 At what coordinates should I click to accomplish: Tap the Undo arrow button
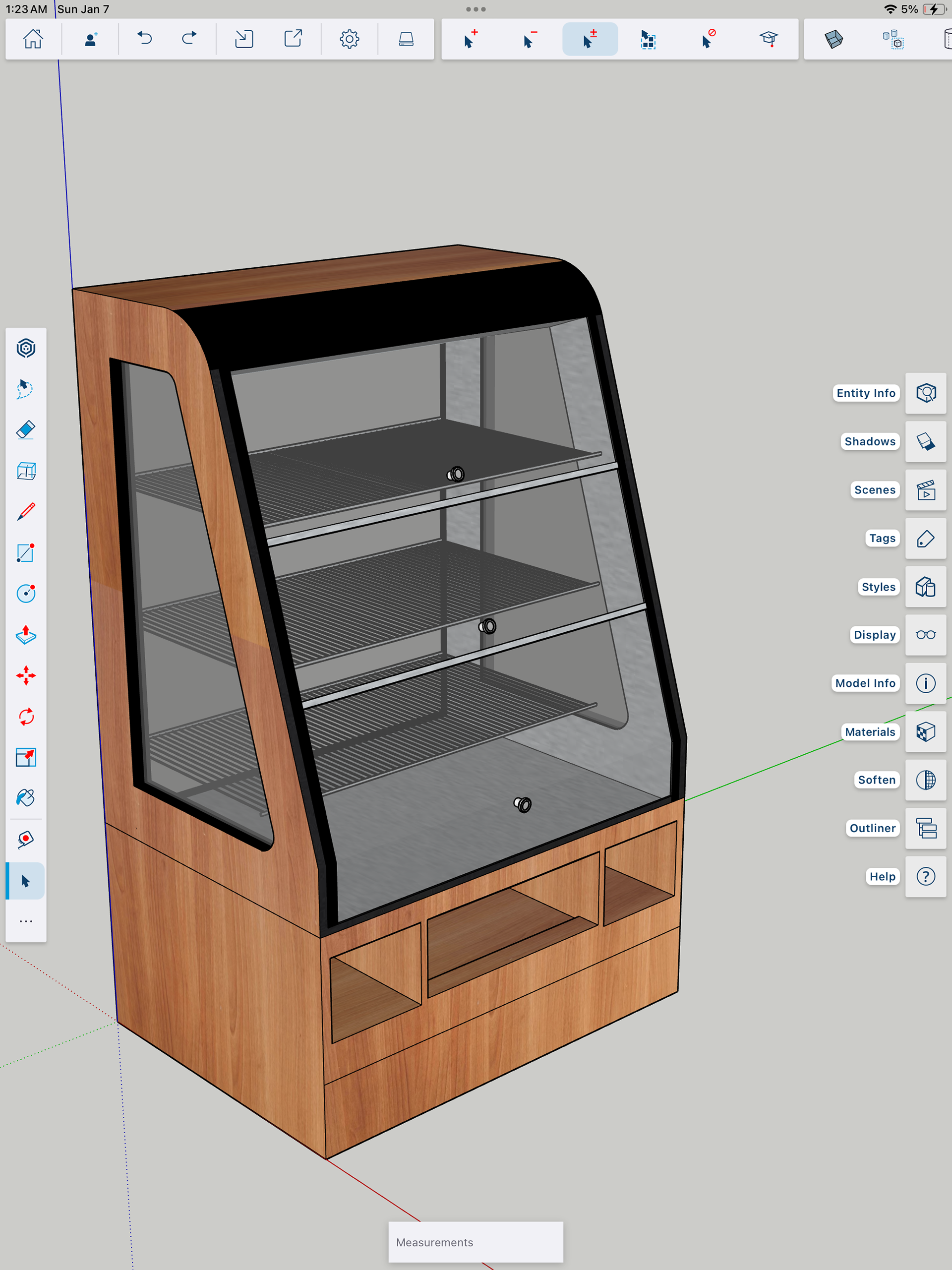tap(145, 39)
